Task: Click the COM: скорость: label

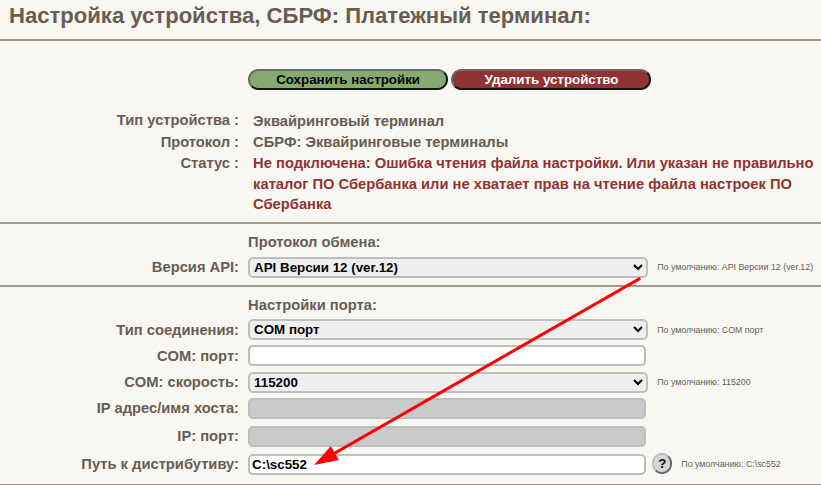Action: pos(181,382)
